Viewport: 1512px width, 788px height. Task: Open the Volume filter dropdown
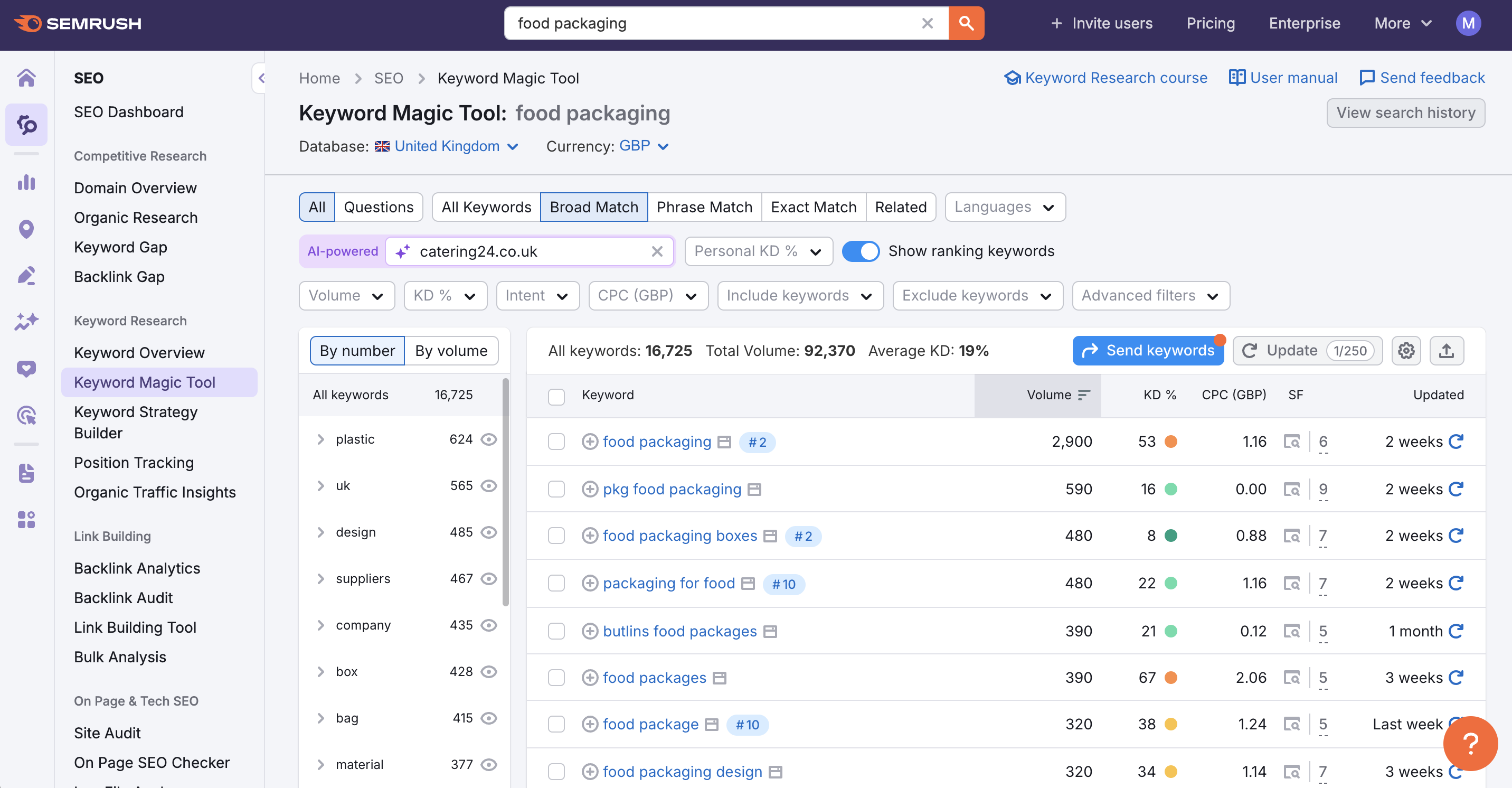coord(346,295)
